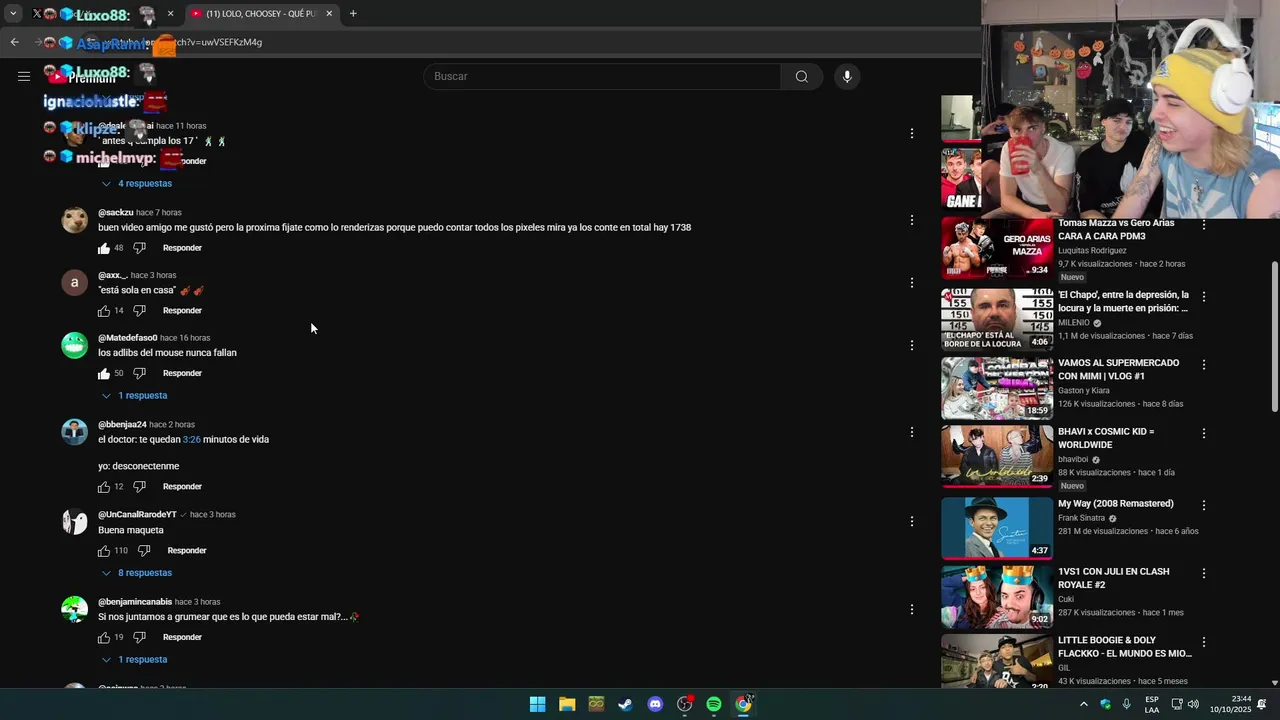Open 'El Chapo' MILENIO video thumbnail
The height and width of the screenshot is (720, 1280).
tap(997, 319)
